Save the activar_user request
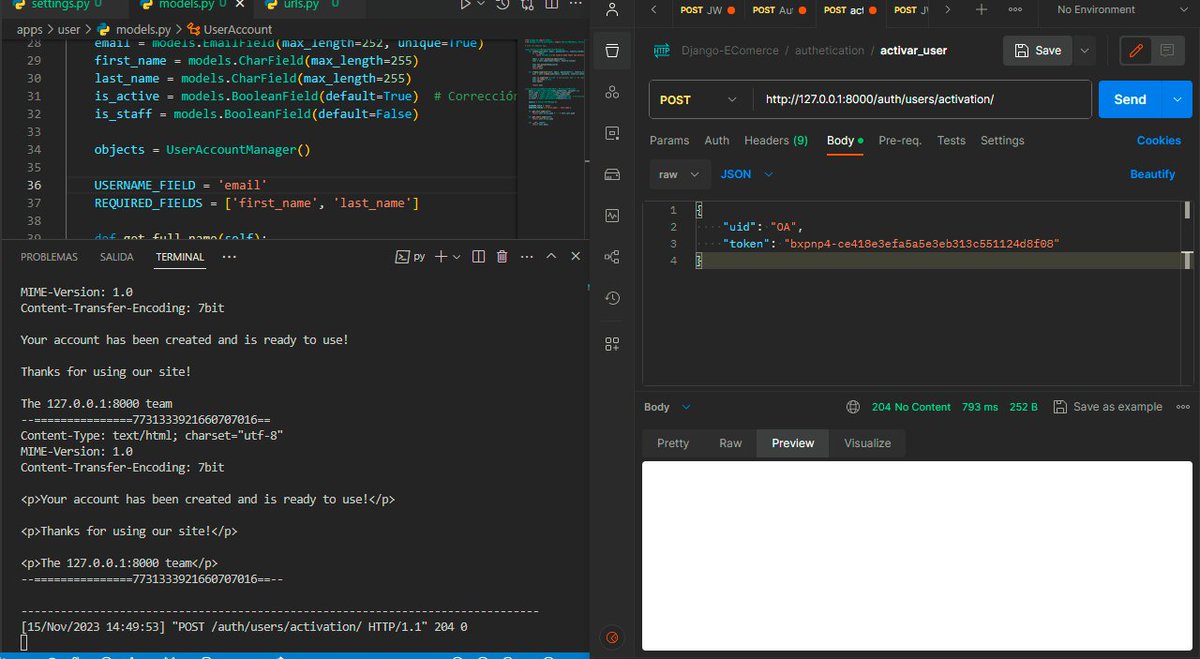 point(1038,50)
